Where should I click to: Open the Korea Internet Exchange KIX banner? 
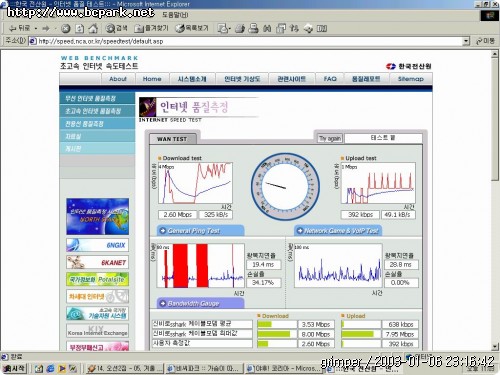[97, 331]
